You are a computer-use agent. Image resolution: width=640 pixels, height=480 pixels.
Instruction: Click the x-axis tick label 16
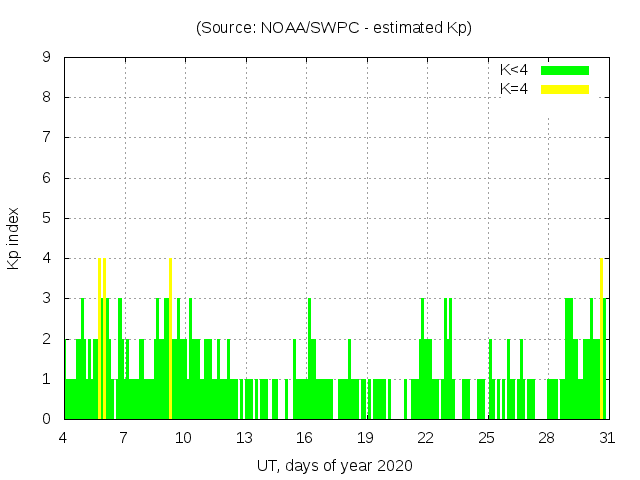[305, 437]
